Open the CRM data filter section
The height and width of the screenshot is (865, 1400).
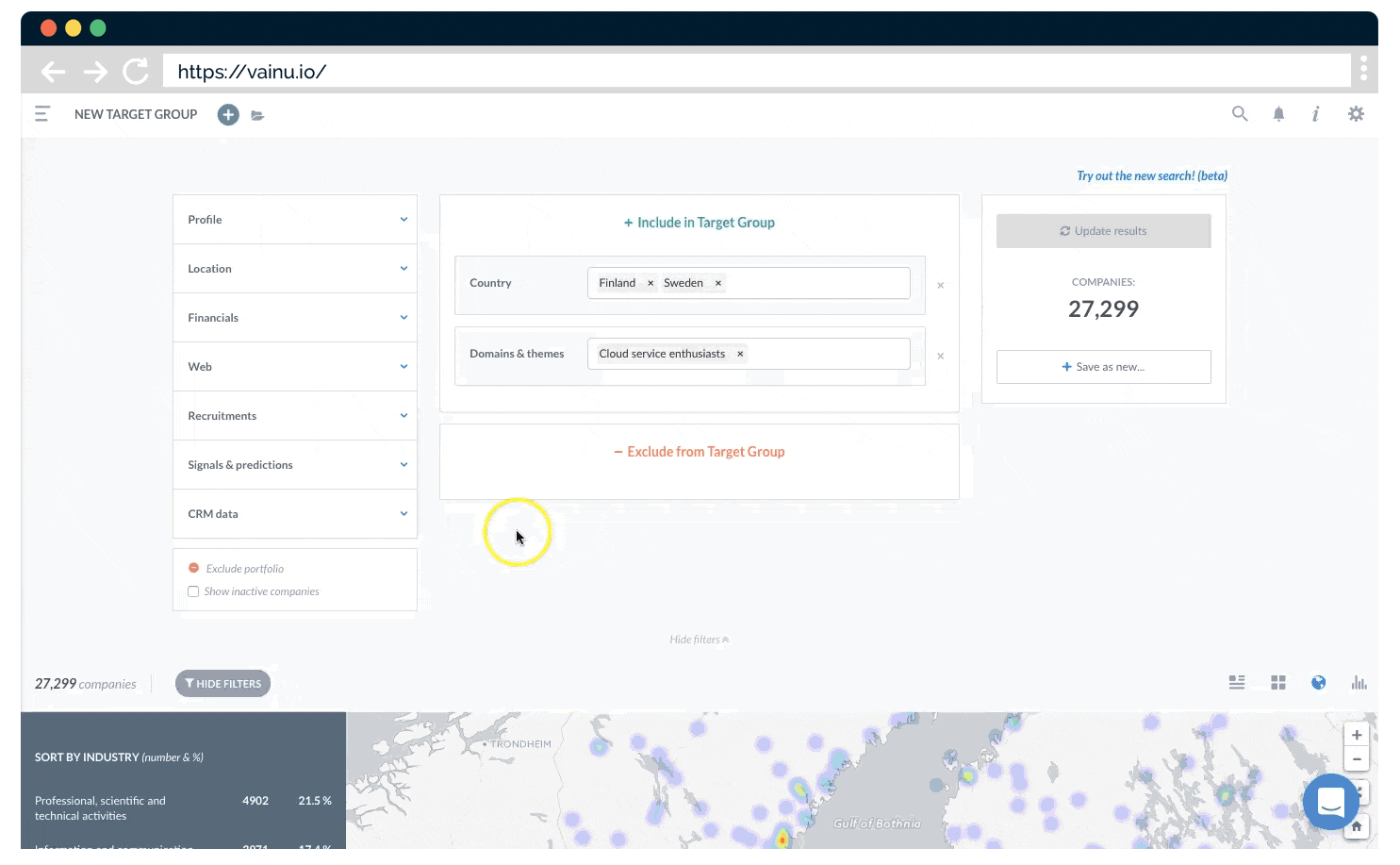pos(295,513)
